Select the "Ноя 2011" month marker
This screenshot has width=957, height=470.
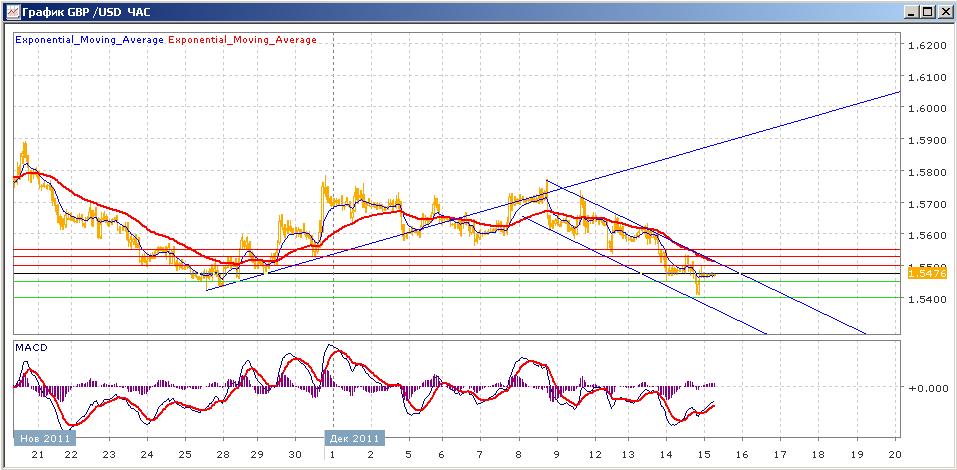pos(45,438)
